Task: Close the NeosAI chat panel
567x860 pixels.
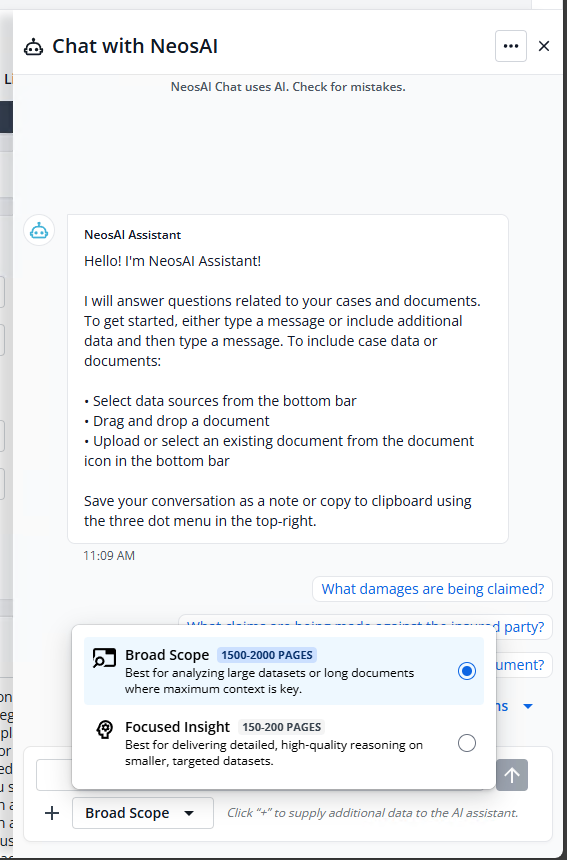Action: [x=543, y=46]
